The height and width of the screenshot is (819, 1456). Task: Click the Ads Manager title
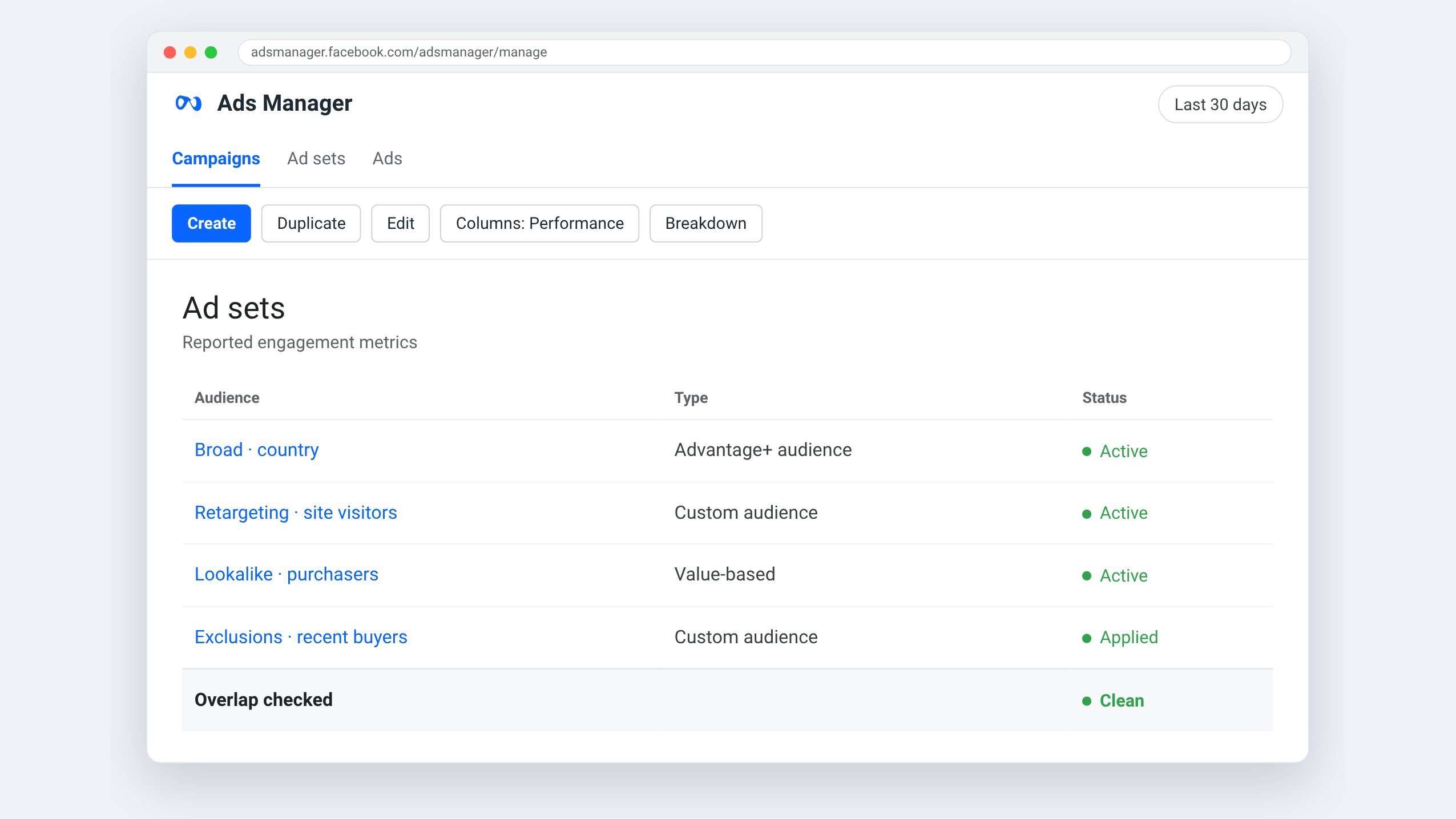click(284, 103)
